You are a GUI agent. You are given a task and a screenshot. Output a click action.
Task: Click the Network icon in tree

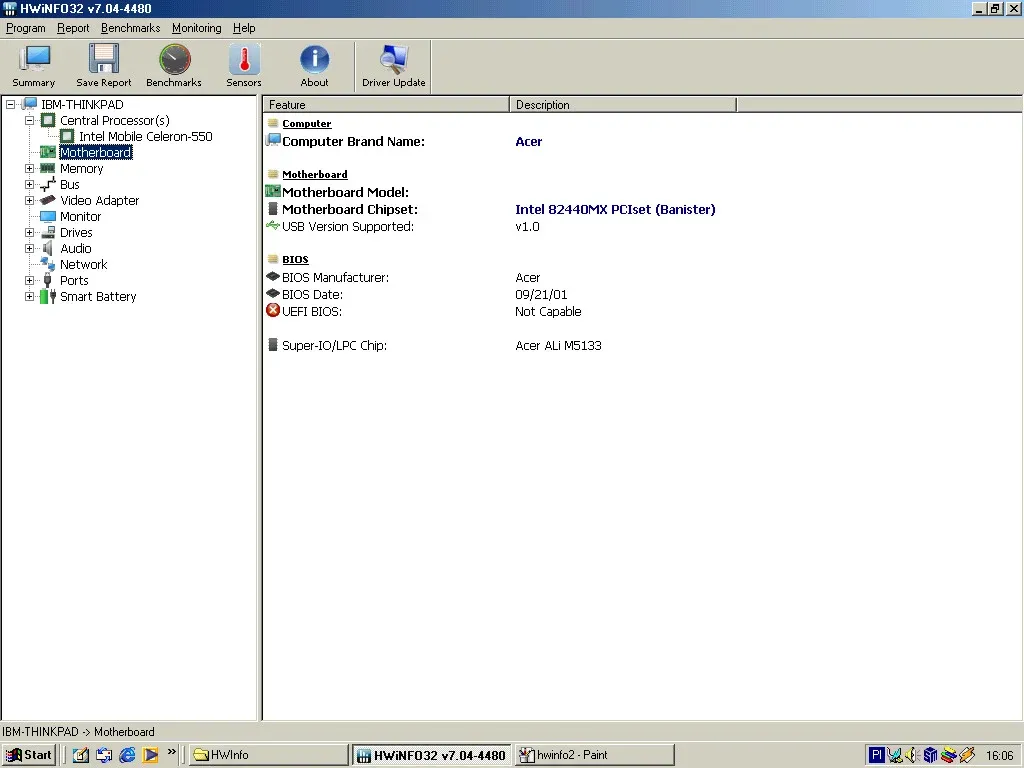[48, 264]
